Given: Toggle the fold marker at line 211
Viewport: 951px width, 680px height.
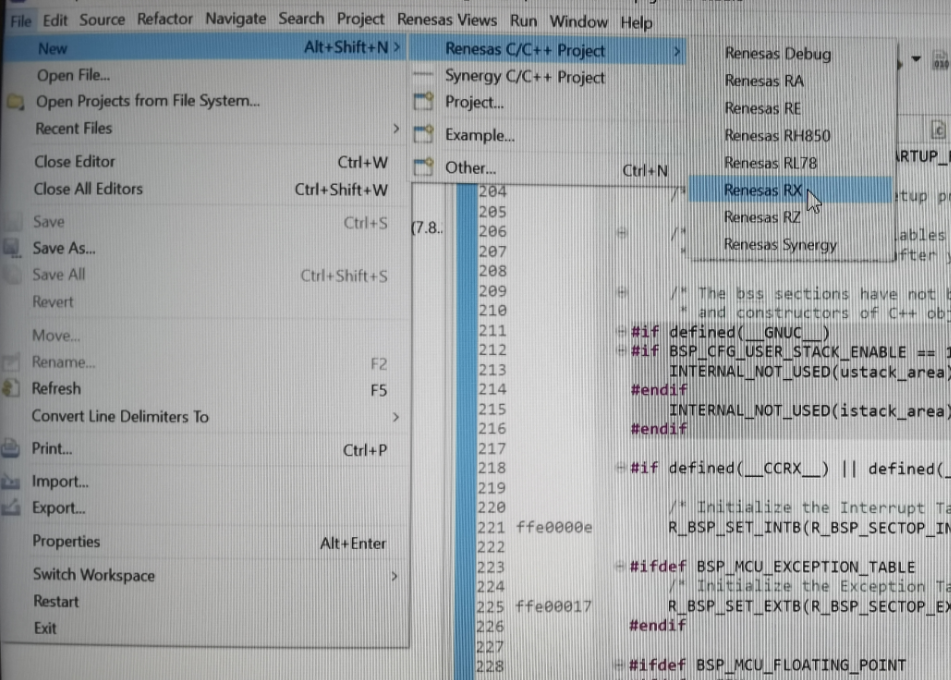Looking at the screenshot, I should (x=622, y=332).
